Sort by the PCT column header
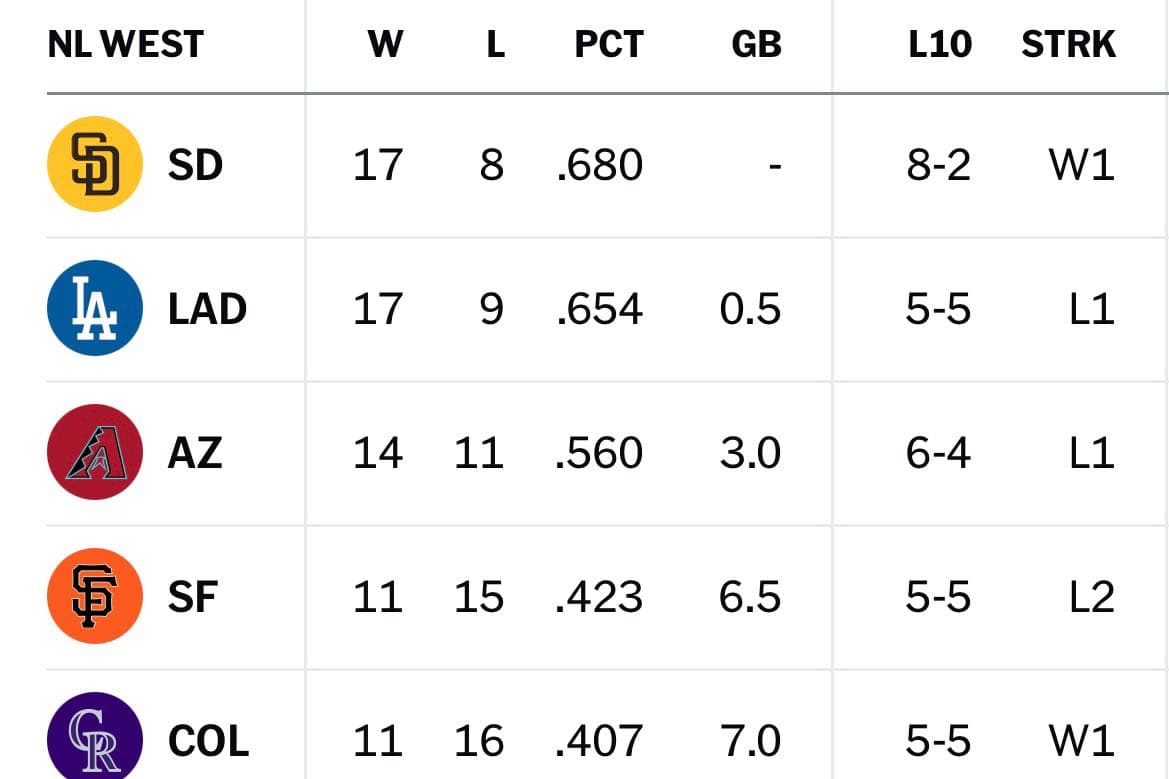Image resolution: width=1169 pixels, height=779 pixels. click(608, 44)
